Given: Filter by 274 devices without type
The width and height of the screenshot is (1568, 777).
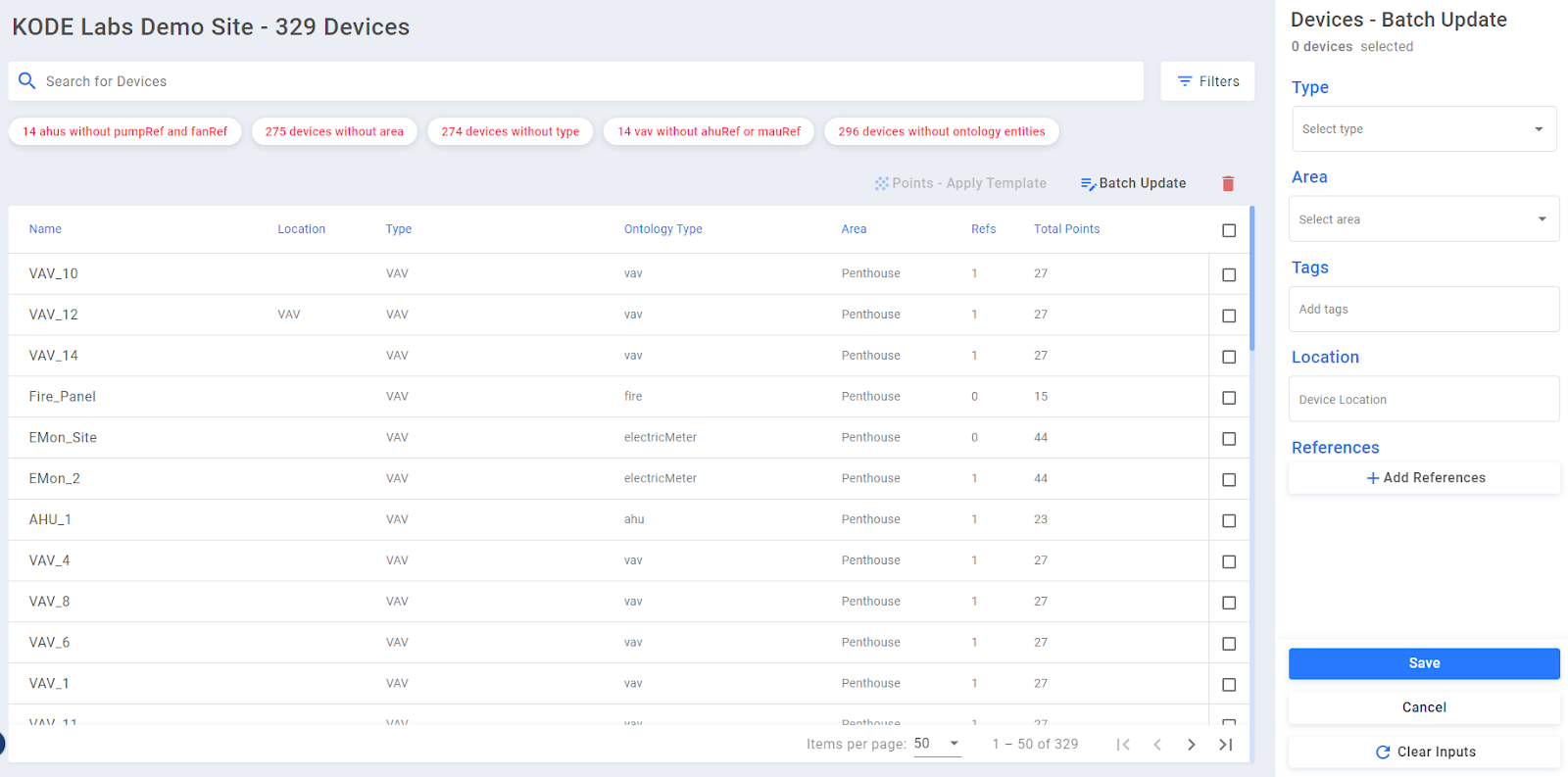Looking at the screenshot, I should 510,131.
